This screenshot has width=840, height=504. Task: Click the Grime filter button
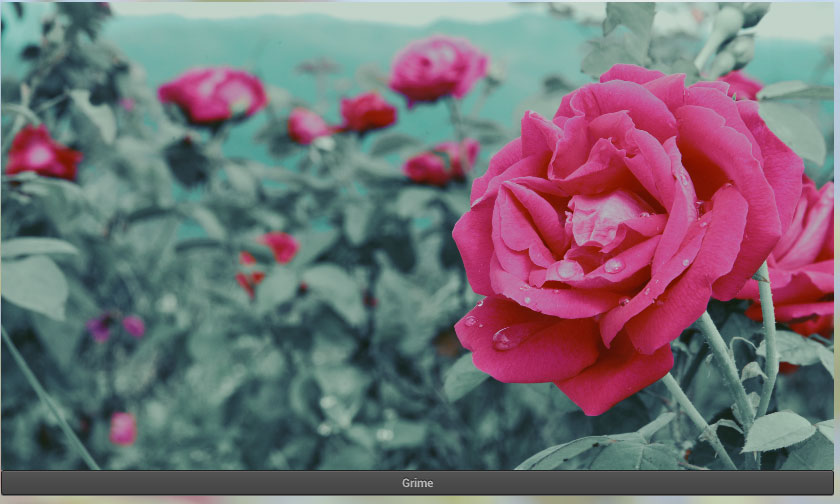tap(418, 483)
